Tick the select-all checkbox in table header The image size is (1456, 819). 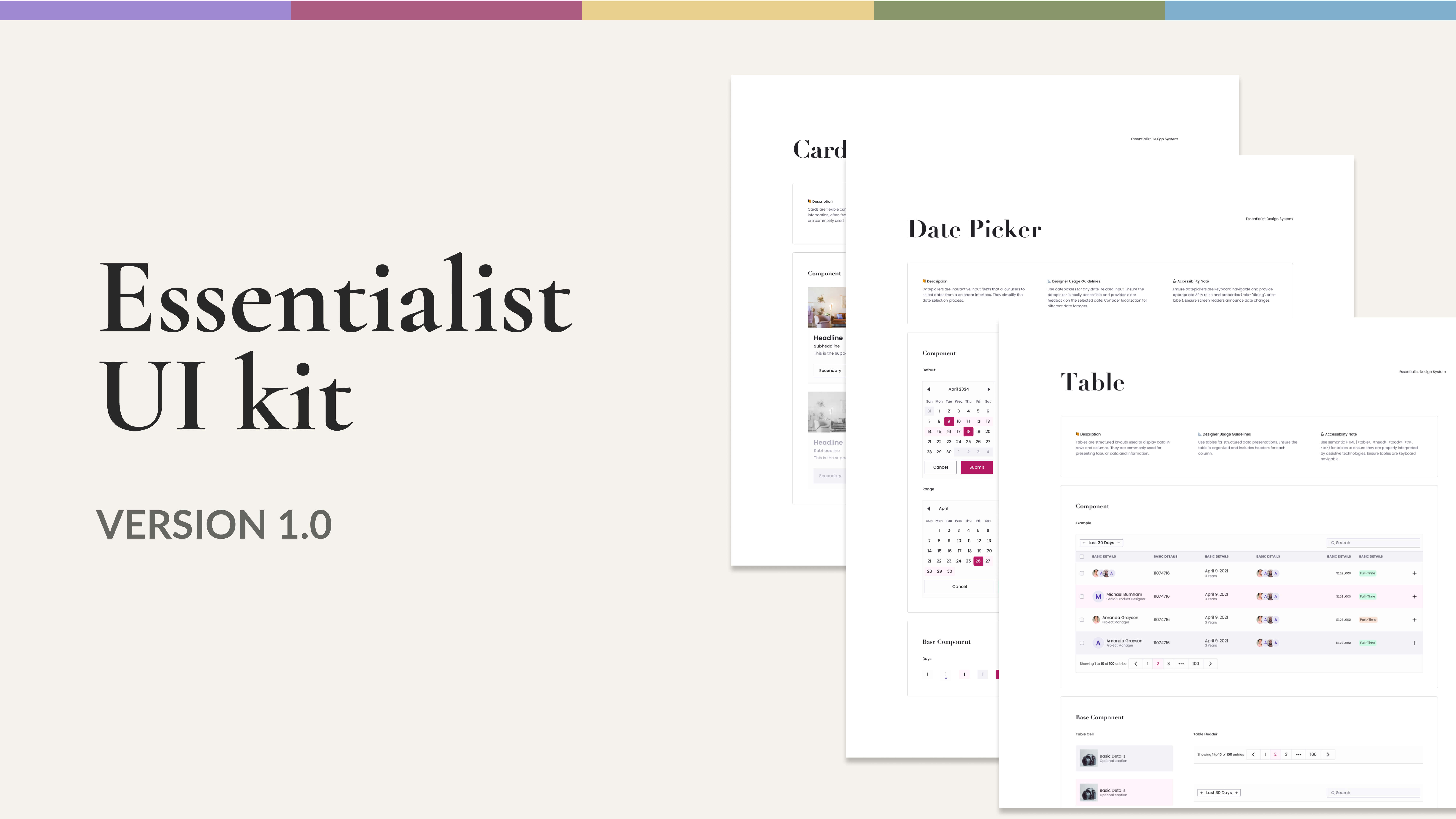[1082, 557]
